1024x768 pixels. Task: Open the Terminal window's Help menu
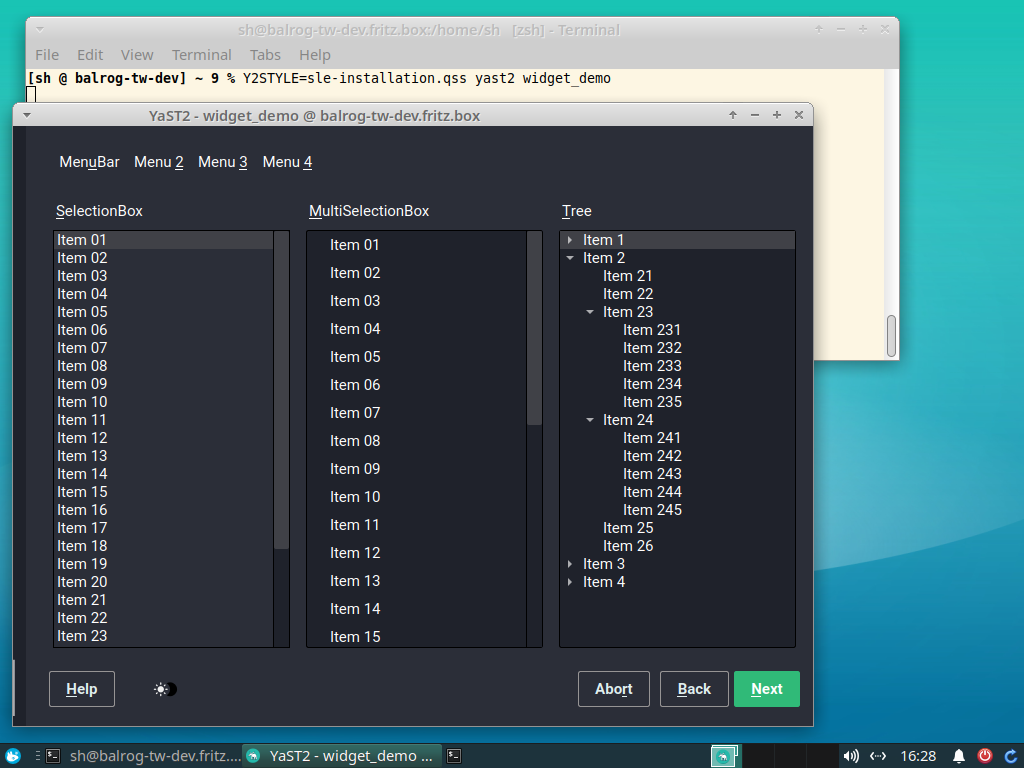pyautogui.click(x=315, y=55)
